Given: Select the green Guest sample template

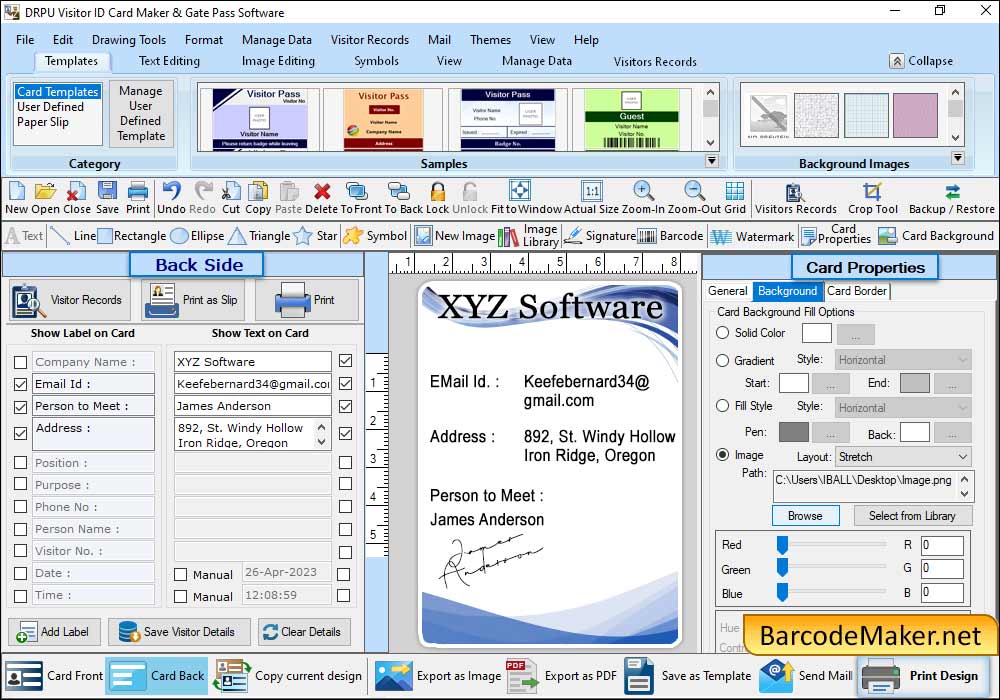Looking at the screenshot, I should click(x=631, y=119).
